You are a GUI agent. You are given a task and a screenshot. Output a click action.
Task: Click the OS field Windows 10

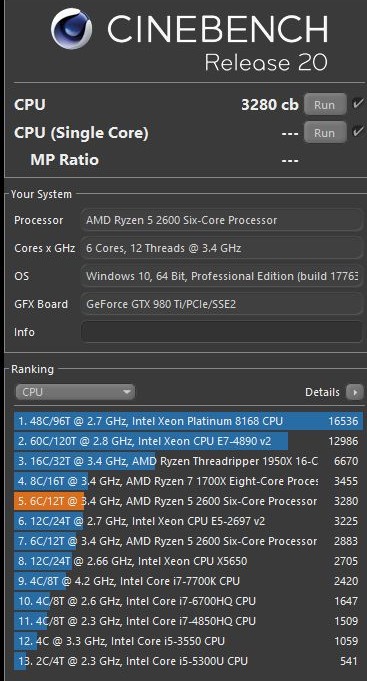[222, 276]
